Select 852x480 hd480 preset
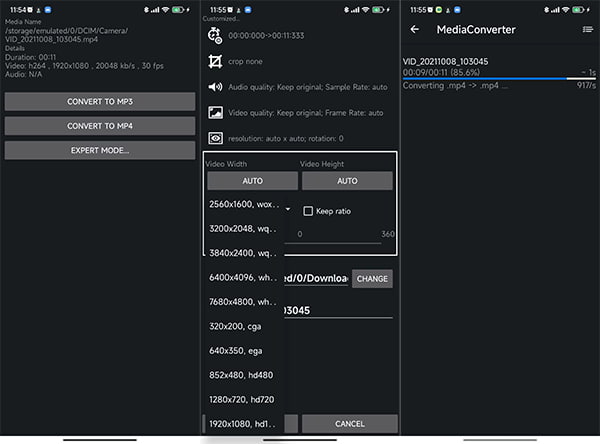Screen dimensions: 600x444 point(243,375)
